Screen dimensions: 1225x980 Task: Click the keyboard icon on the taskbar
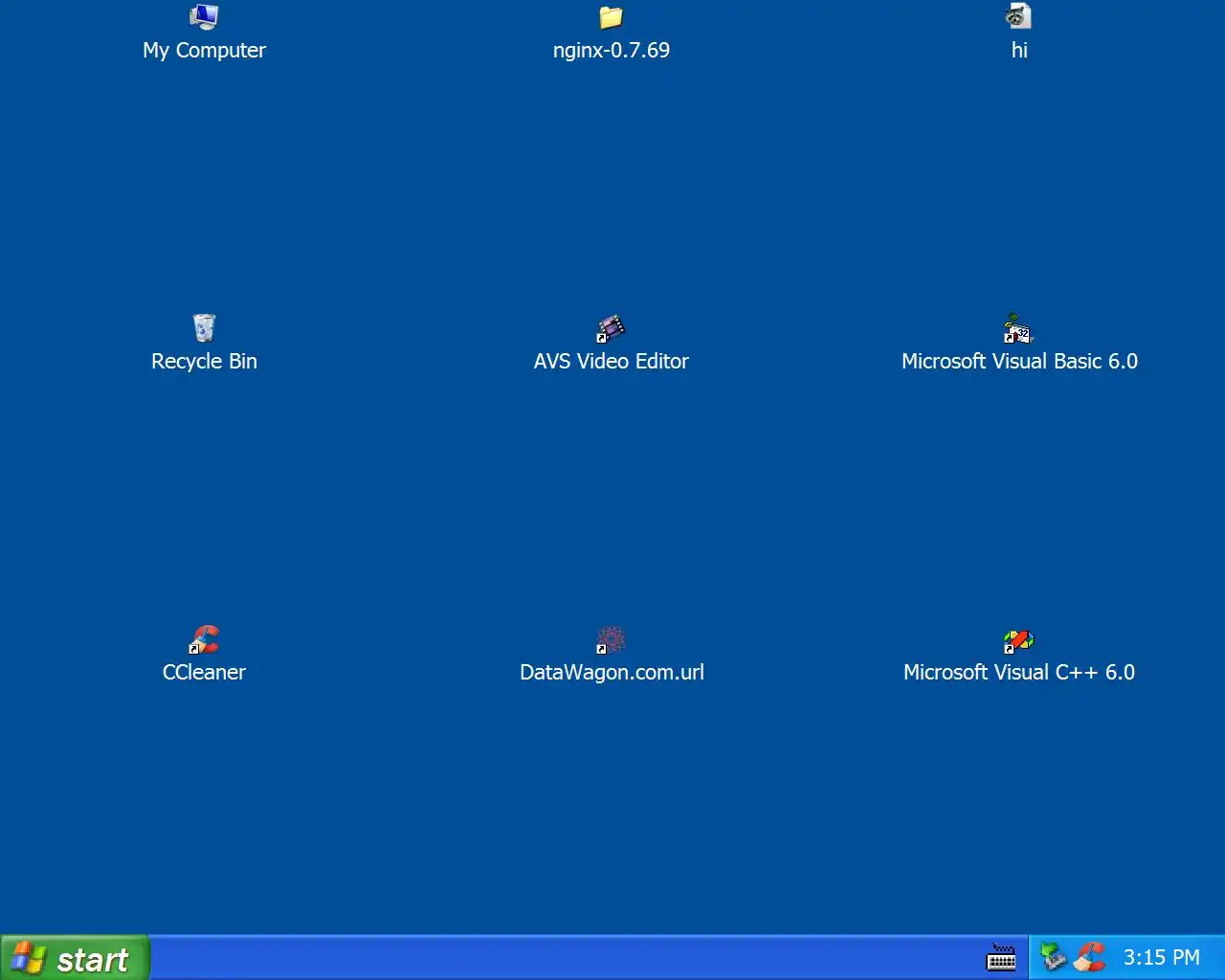(1001, 958)
